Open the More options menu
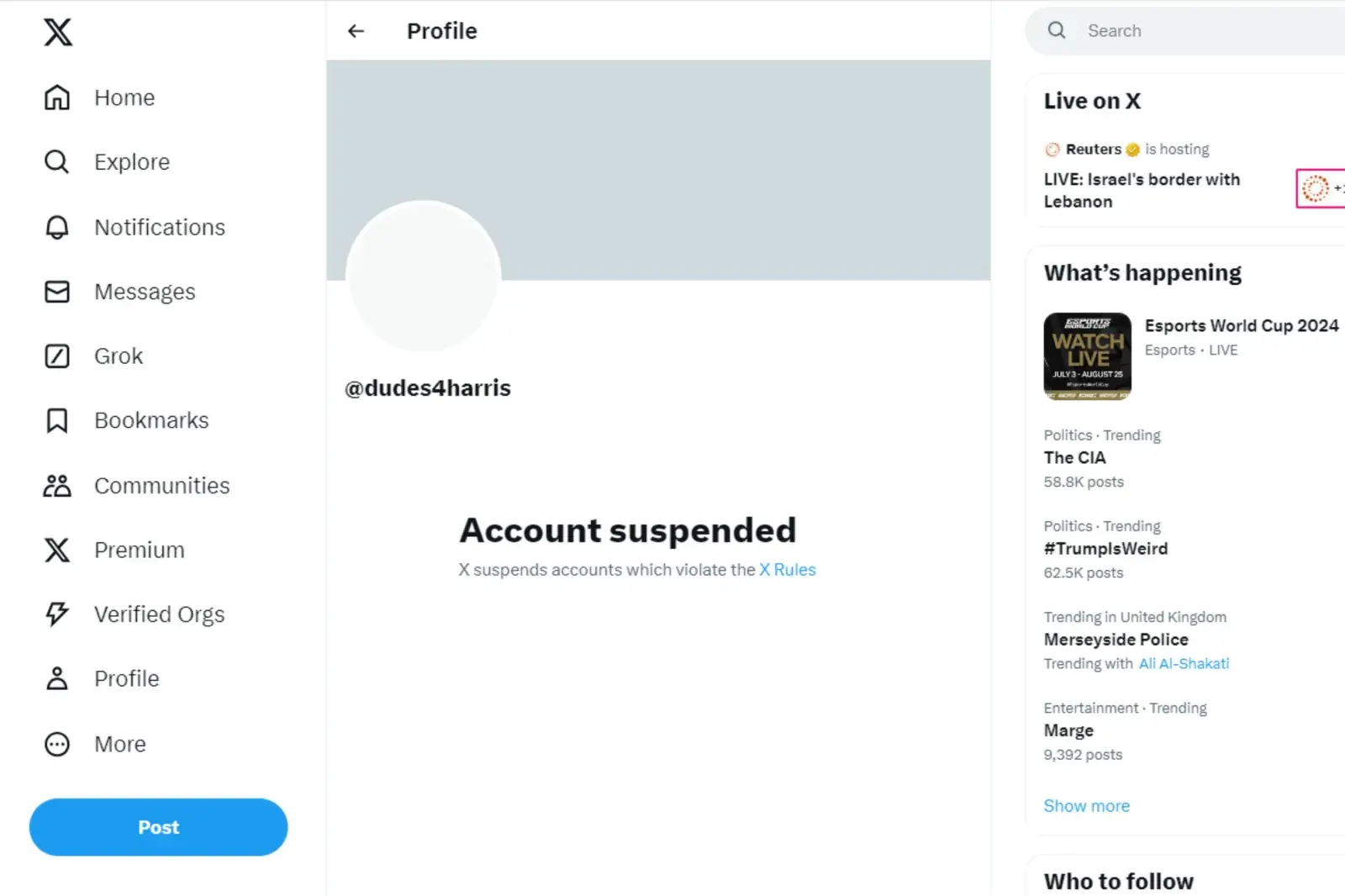Screen dimensions: 1345x896 pyautogui.click(x=55, y=744)
